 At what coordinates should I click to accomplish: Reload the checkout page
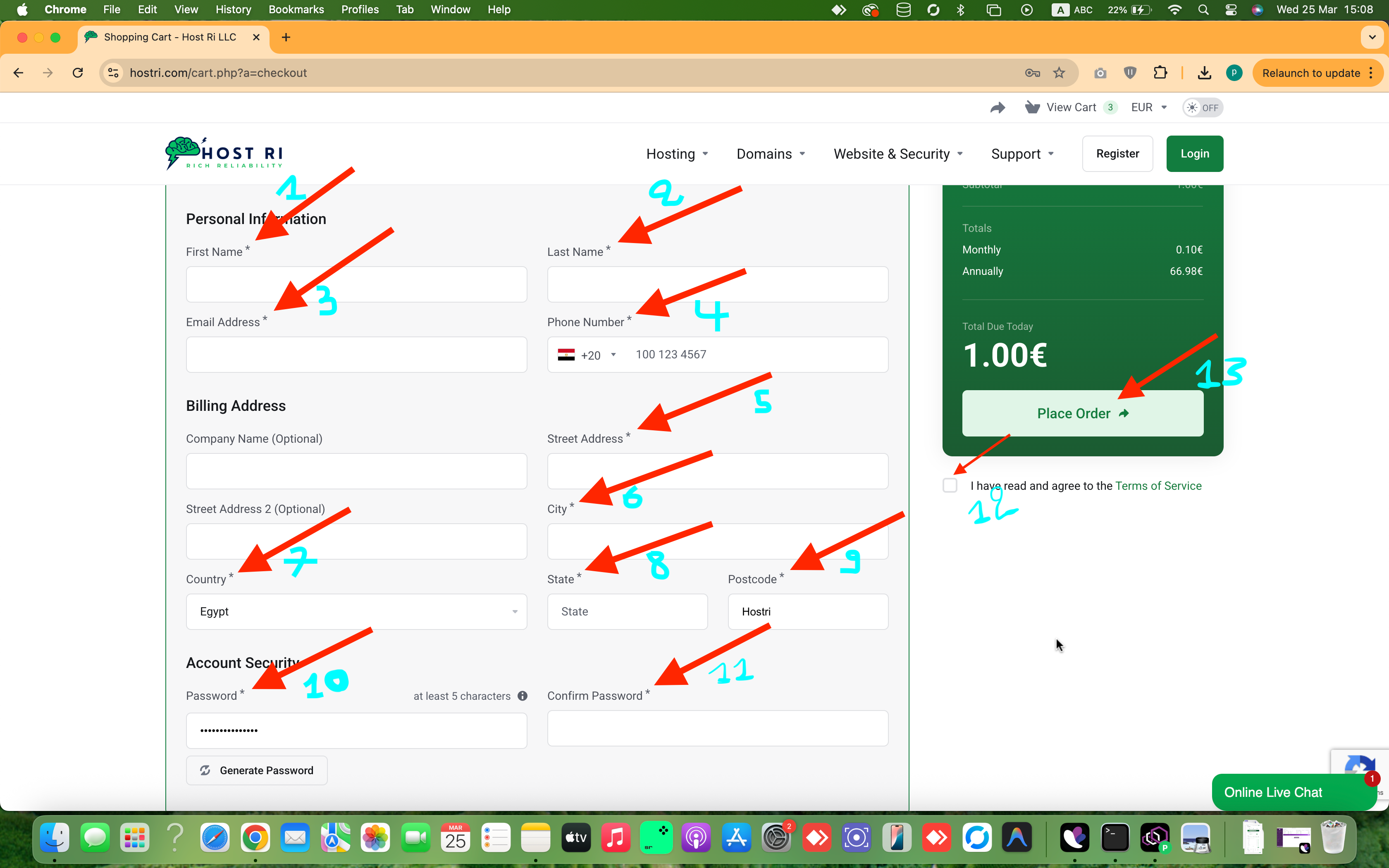click(x=78, y=73)
